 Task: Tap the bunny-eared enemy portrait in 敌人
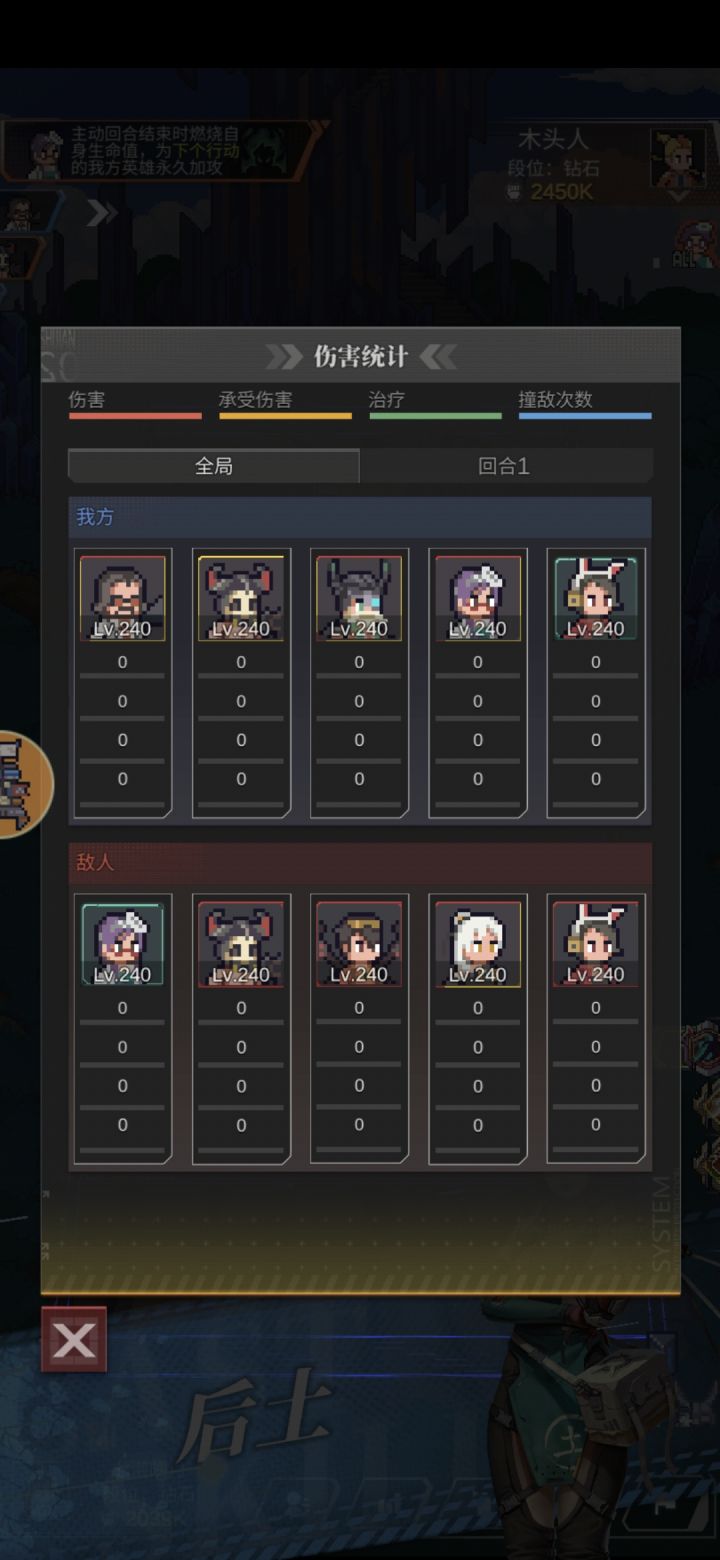pos(595,944)
